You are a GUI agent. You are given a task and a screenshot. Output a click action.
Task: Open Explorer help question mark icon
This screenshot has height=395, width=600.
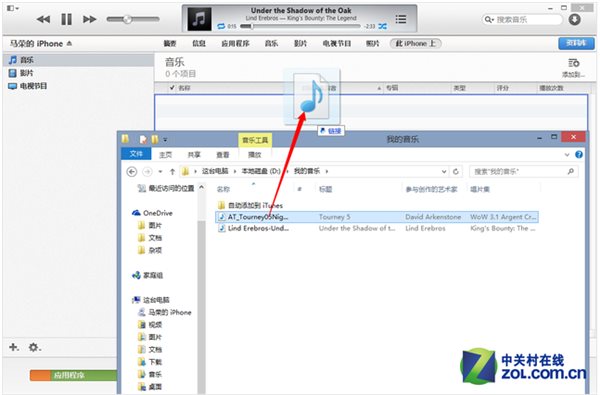[x=579, y=155]
